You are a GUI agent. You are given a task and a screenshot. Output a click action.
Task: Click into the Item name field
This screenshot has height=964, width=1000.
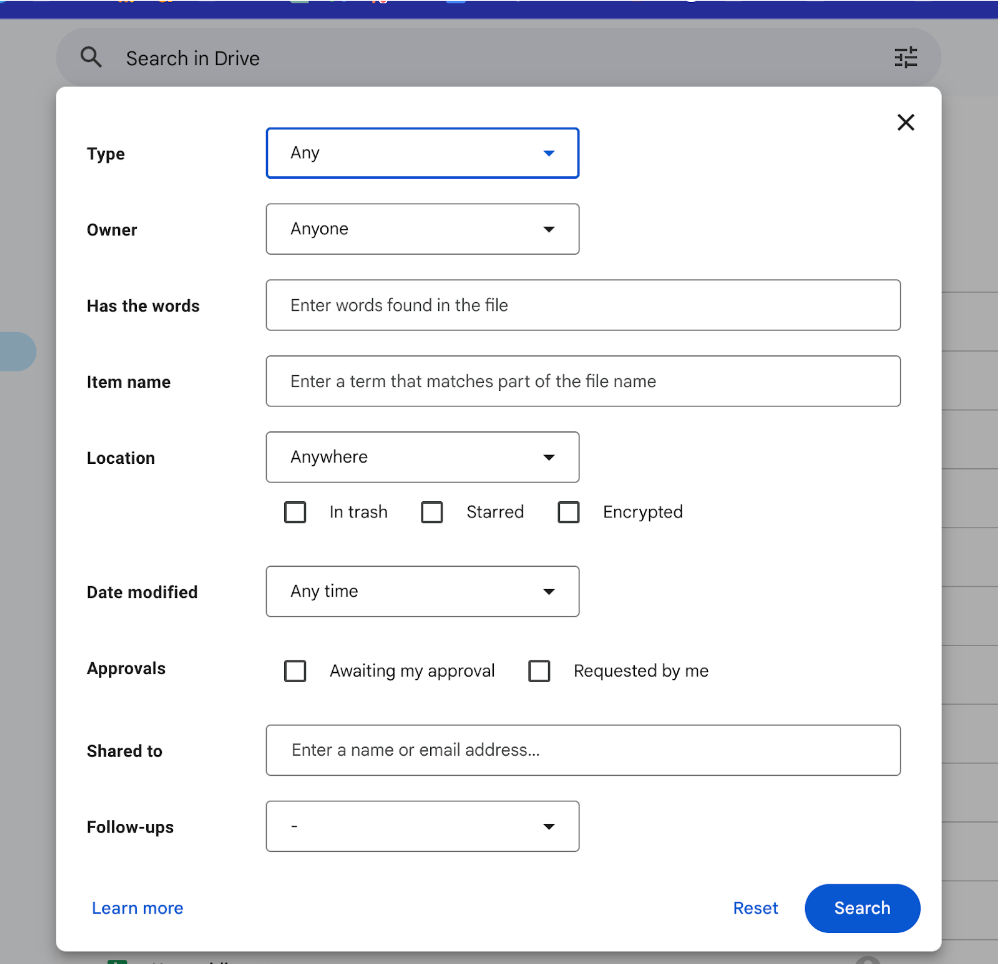pos(583,381)
